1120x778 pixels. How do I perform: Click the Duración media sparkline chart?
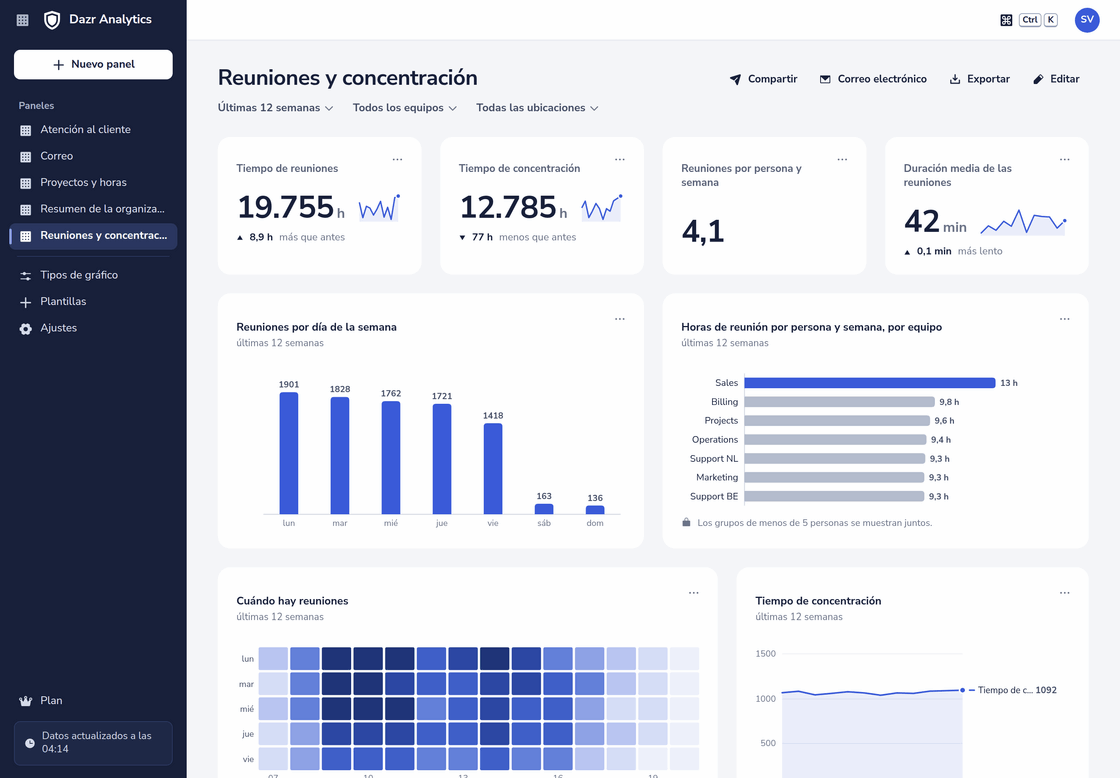pos(1024,222)
